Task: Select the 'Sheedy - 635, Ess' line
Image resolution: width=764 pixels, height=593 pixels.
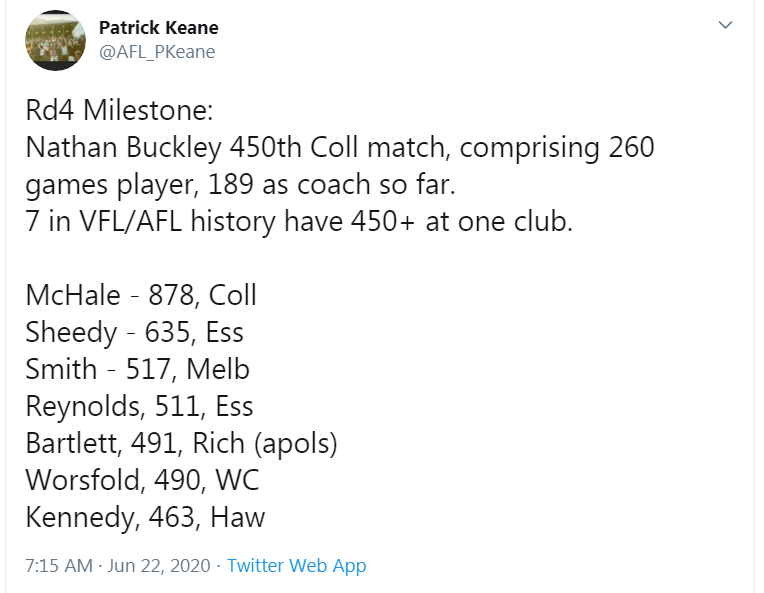Action: 134,332
